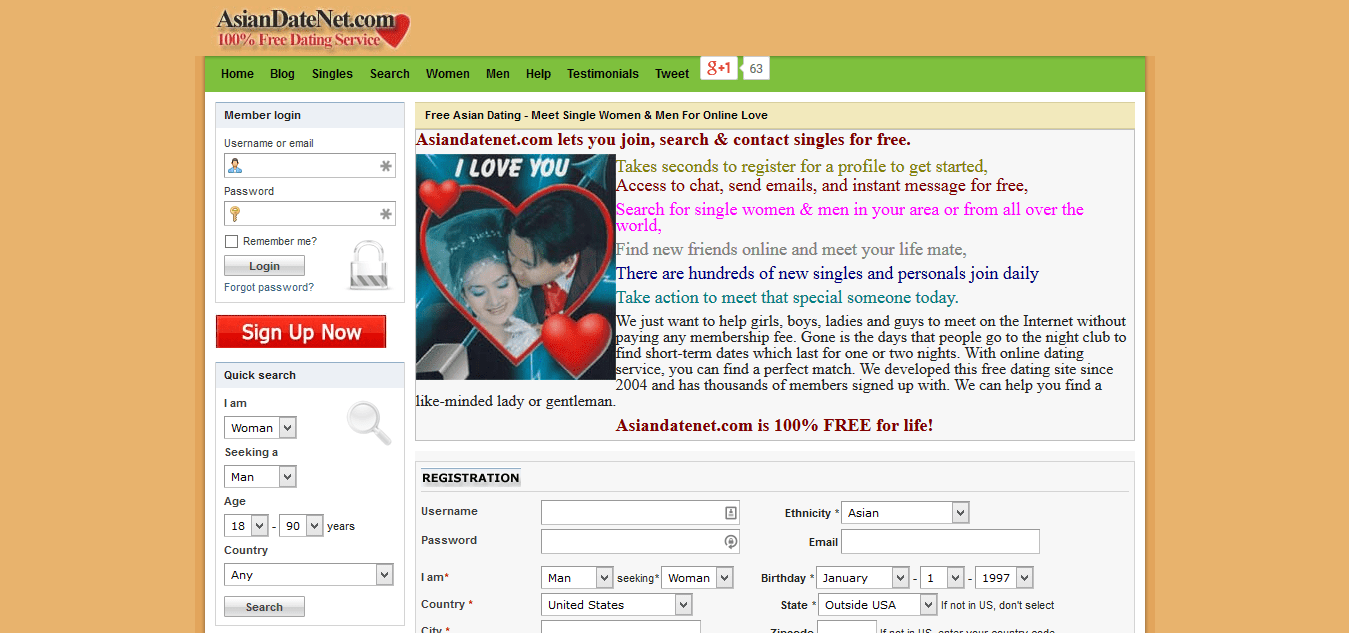Open the Men menu item
The width and height of the screenshot is (1349, 633).
[x=498, y=74]
